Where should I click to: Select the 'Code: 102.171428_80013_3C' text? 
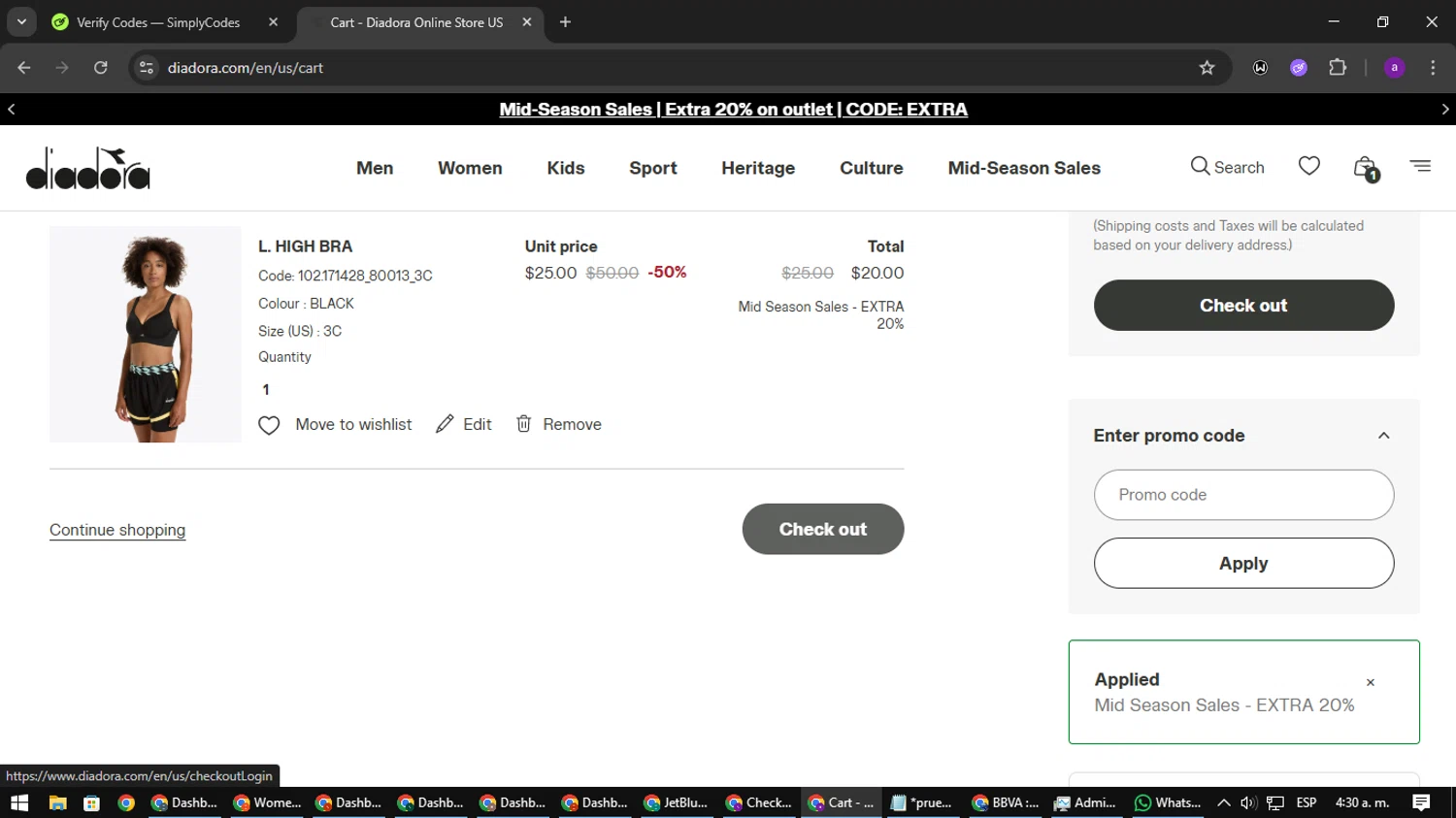click(x=346, y=276)
